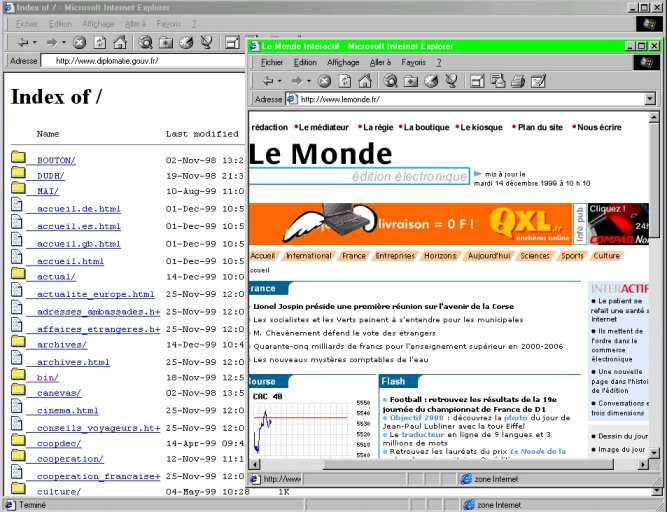Open the ? help menu in Le Monde window
This screenshot has height=512, width=667.
[439, 62]
